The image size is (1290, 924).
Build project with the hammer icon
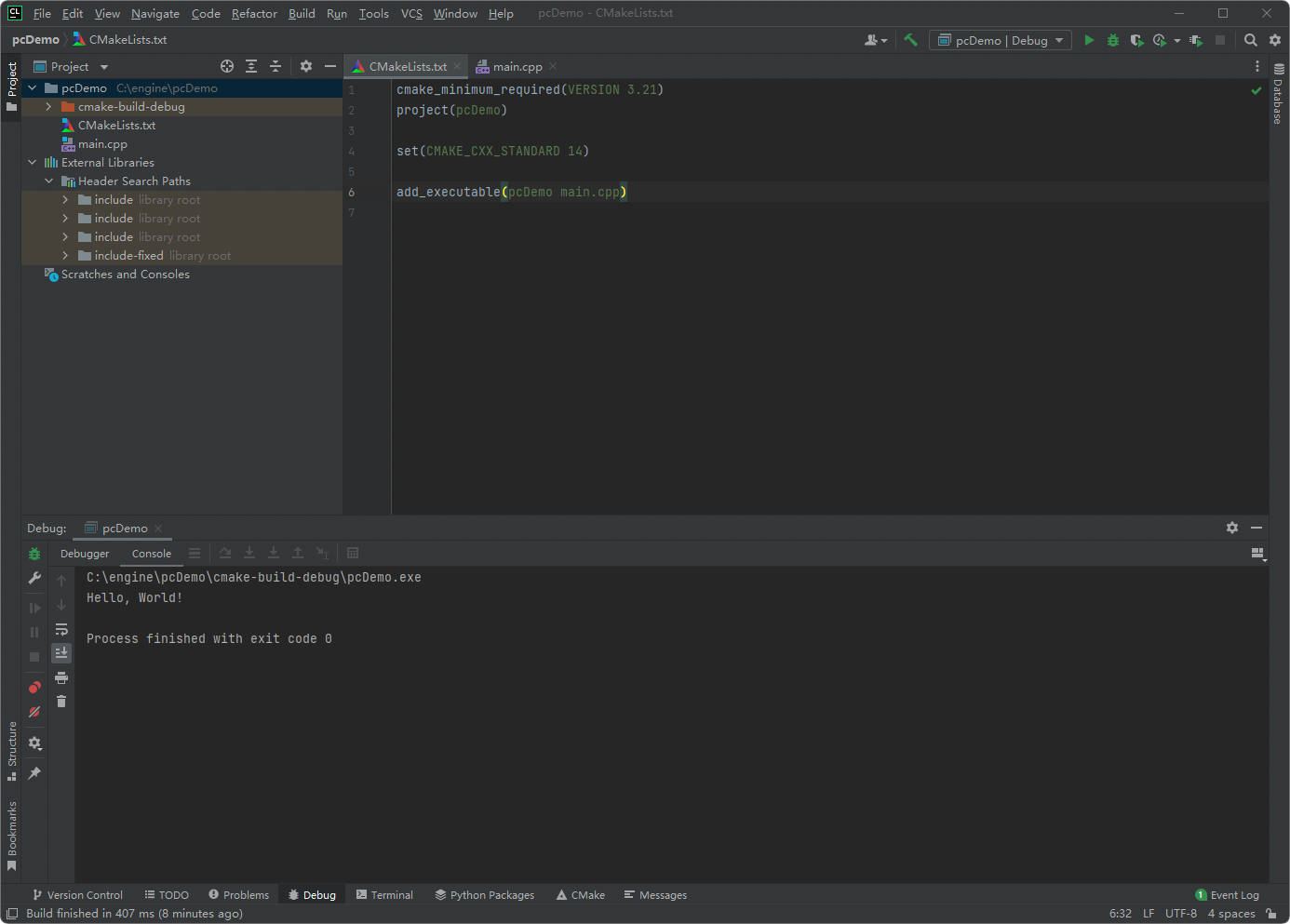pos(910,40)
